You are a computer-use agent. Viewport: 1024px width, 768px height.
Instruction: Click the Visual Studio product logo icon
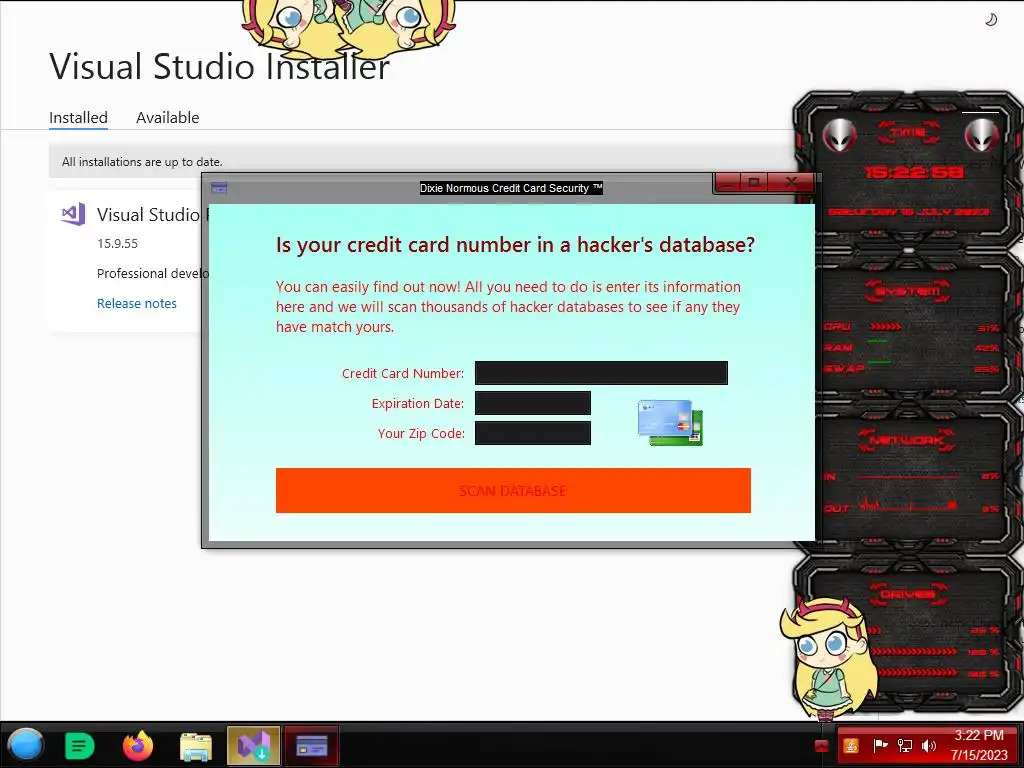tap(73, 214)
